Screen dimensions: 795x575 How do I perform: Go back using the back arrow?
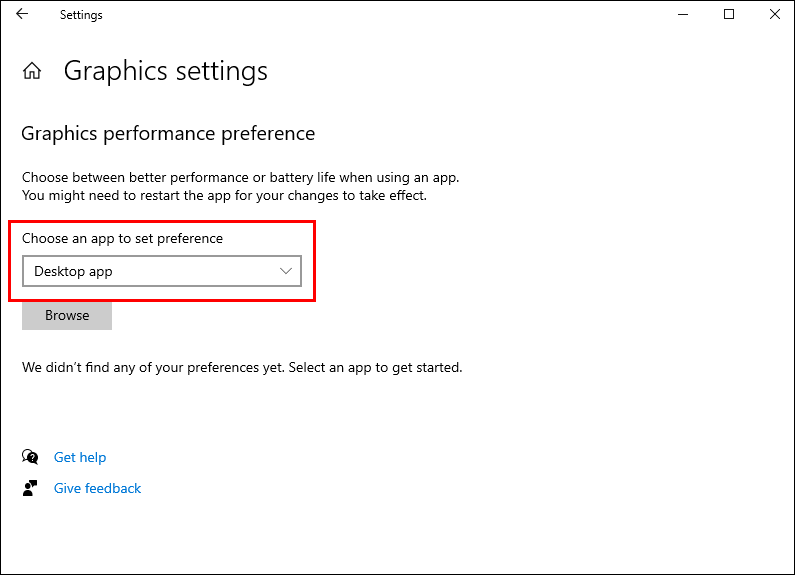[22, 15]
